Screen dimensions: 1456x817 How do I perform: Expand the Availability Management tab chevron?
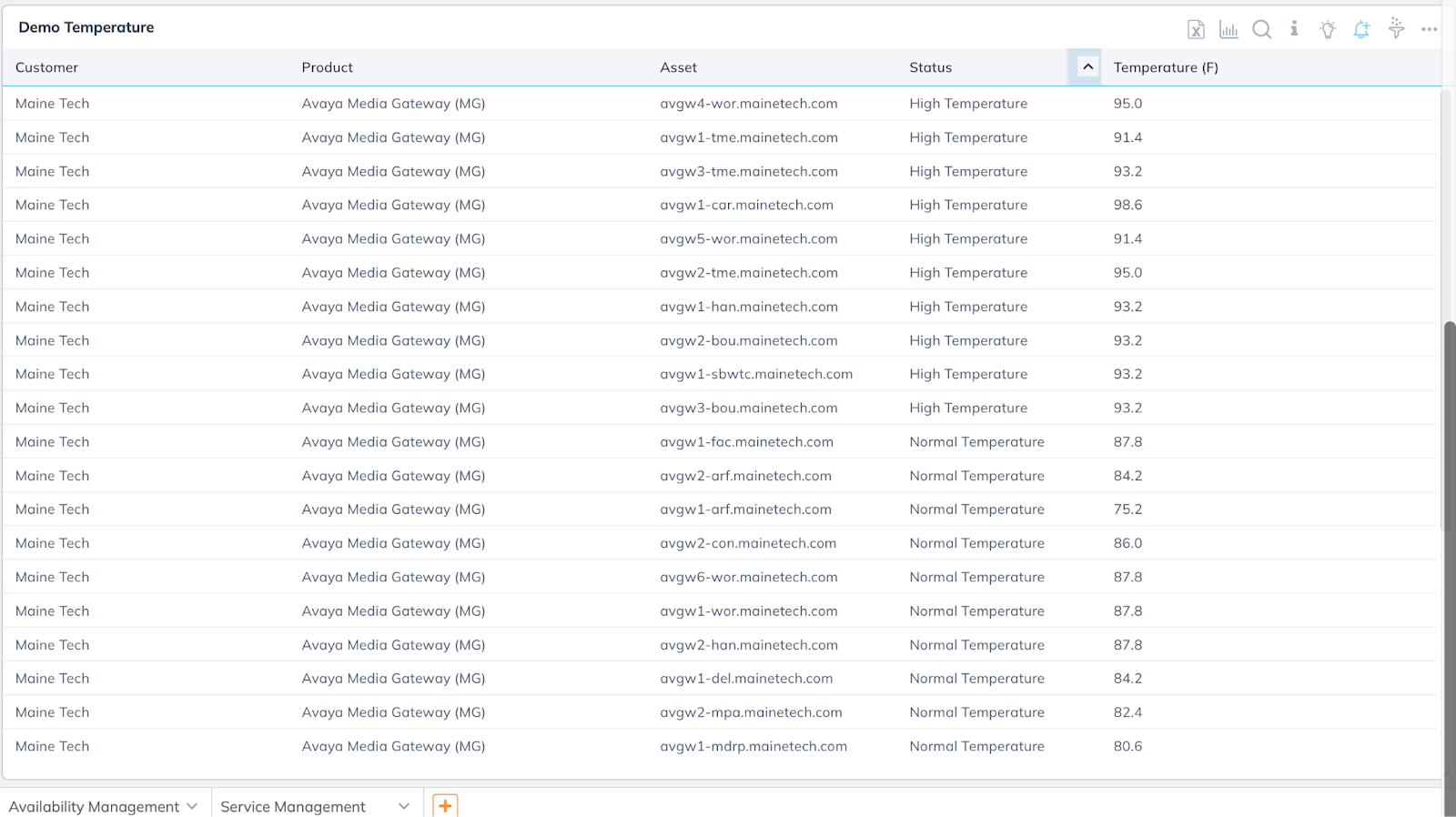click(x=192, y=806)
